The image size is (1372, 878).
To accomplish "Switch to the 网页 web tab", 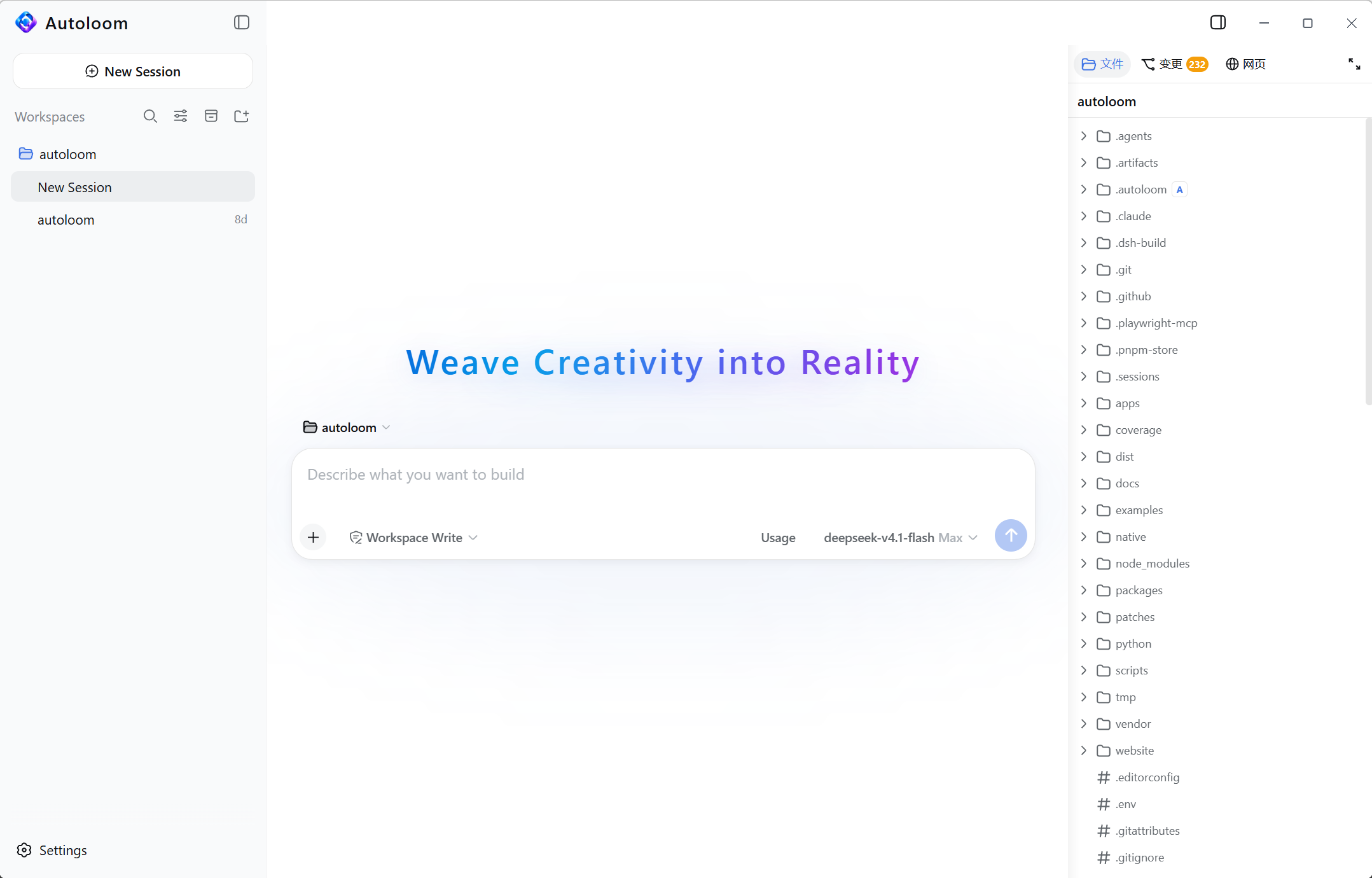I will (x=1246, y=64).
